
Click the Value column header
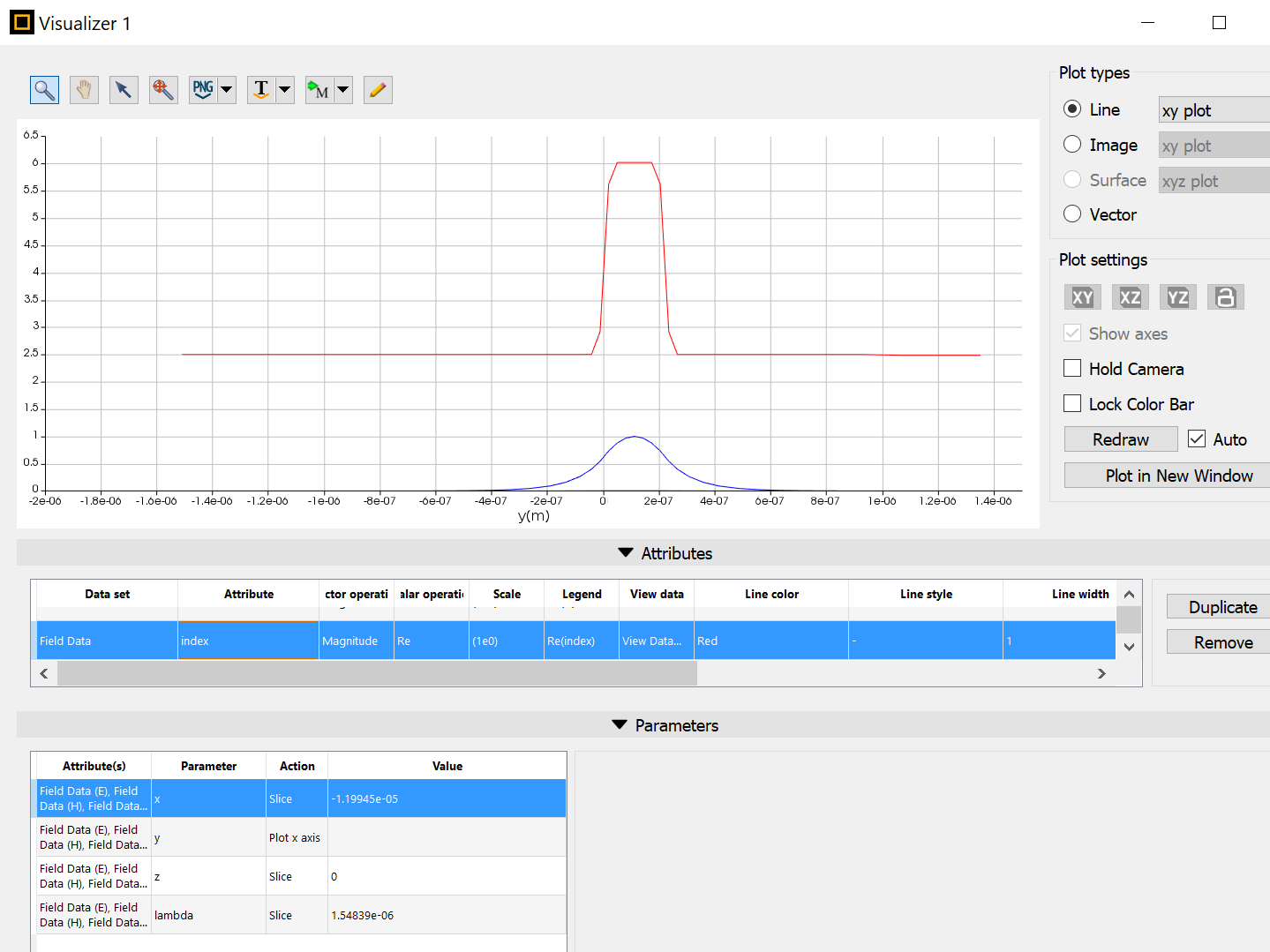[x=447, y=766]
